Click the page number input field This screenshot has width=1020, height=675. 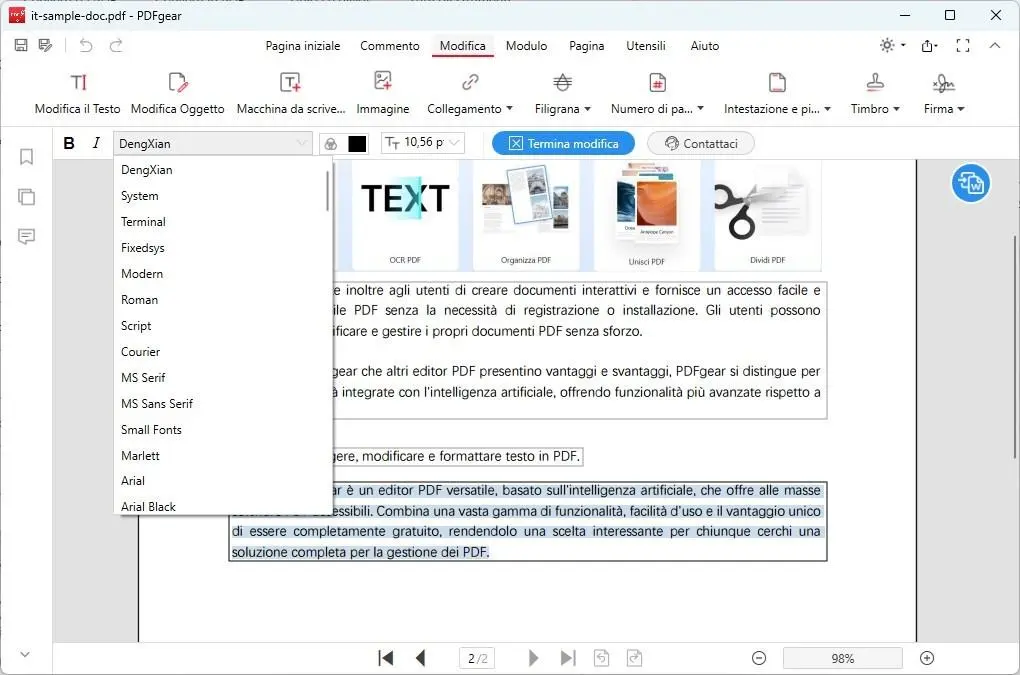477,658
